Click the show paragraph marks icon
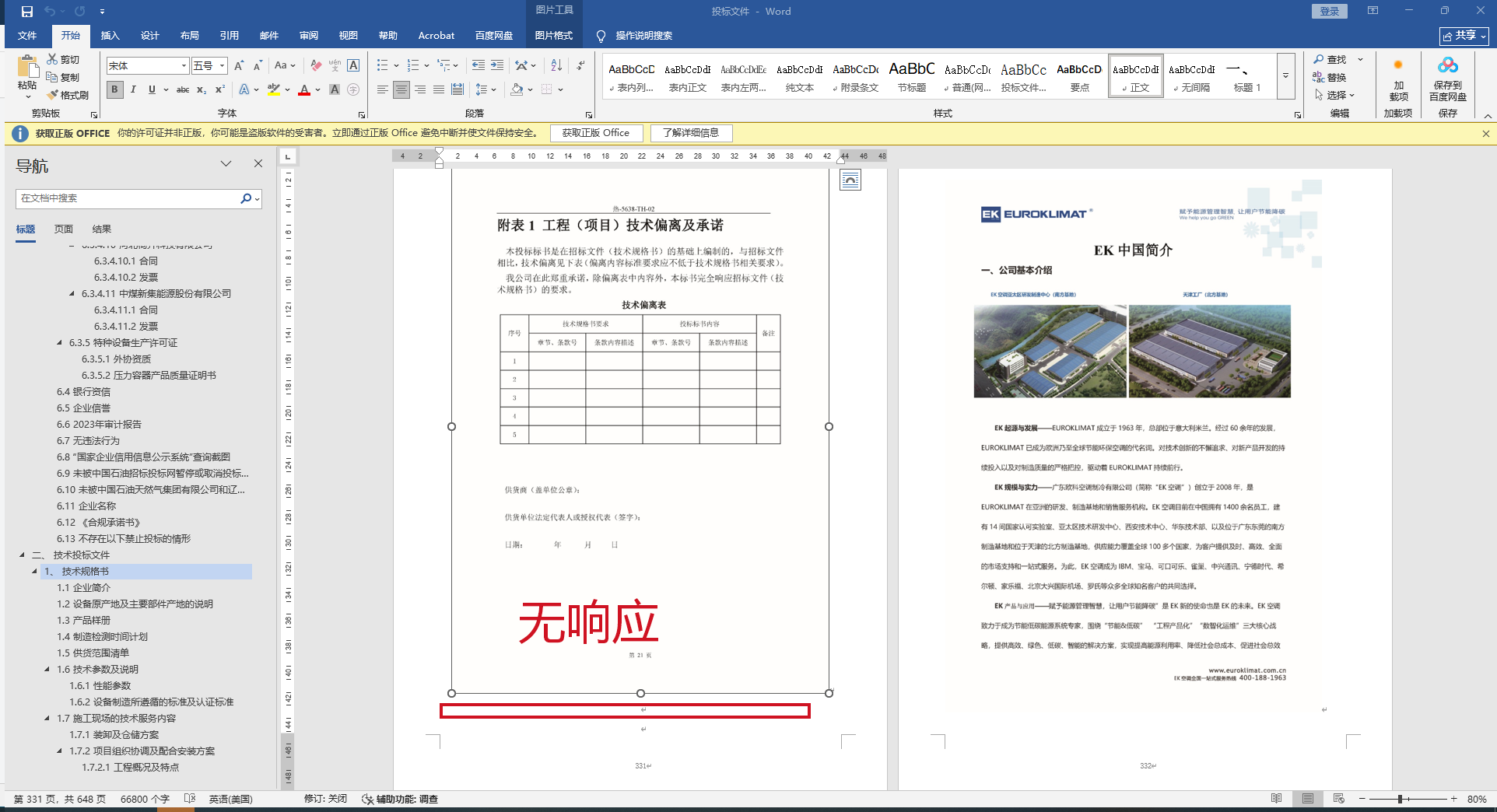This screenshot has width=1497, height=812. 580,65
